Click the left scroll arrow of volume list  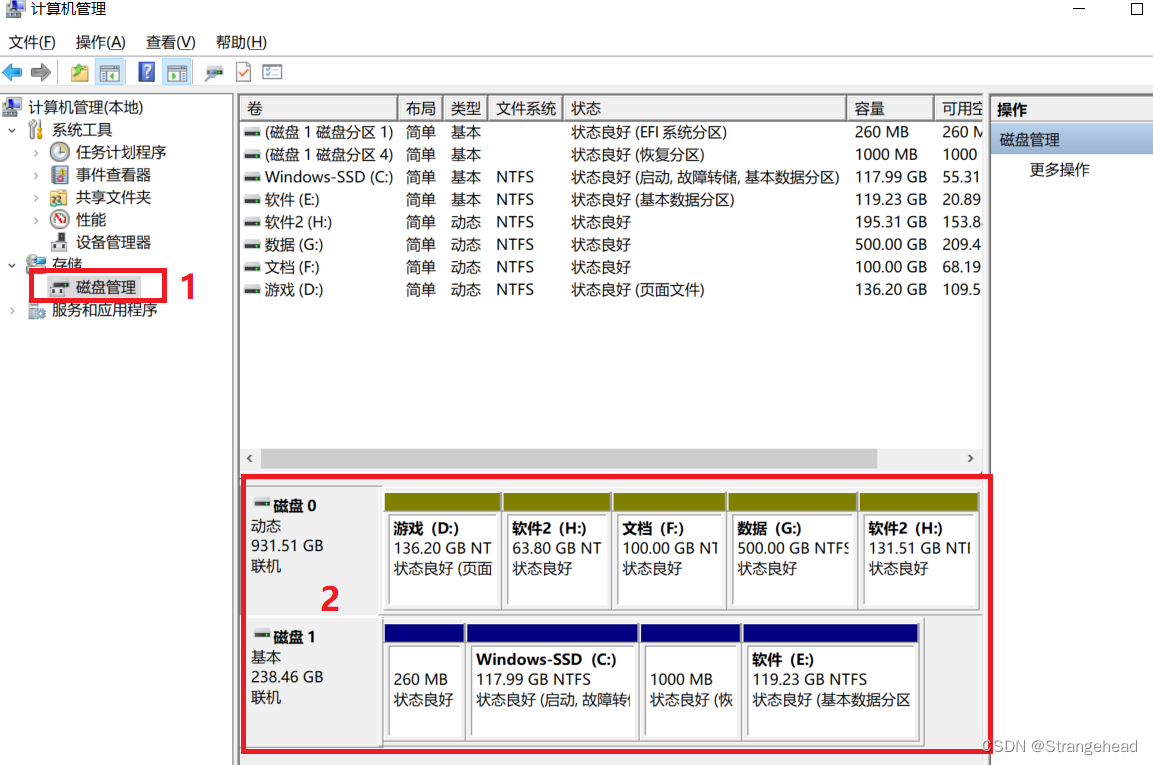(x=250, y=458)
